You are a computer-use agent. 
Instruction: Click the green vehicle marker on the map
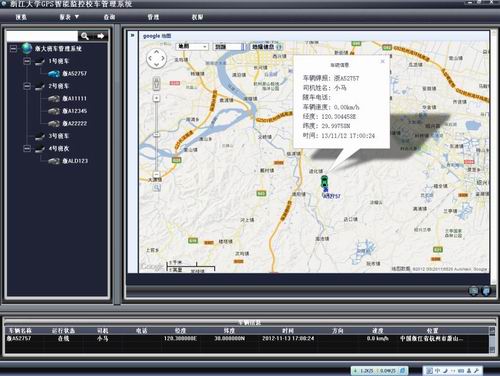click(324, 182)
